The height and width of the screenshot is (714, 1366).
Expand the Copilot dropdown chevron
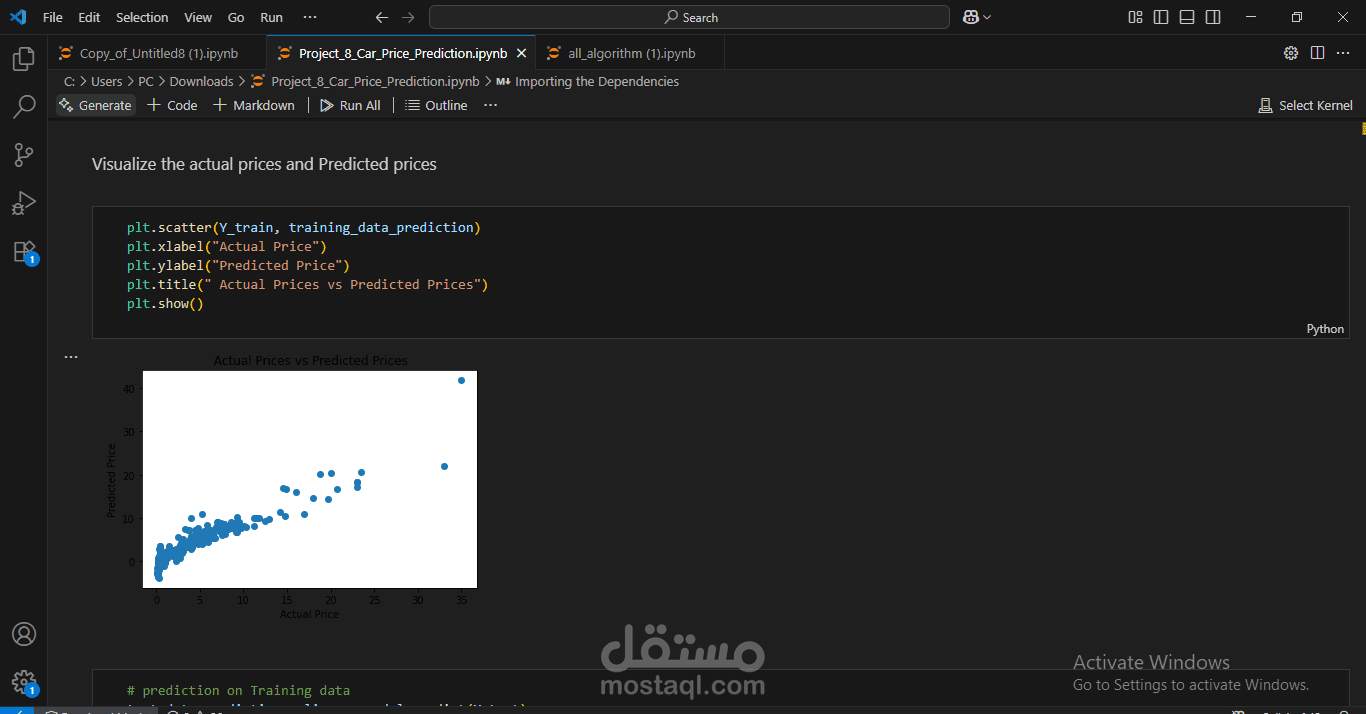(x=987, y=17)
